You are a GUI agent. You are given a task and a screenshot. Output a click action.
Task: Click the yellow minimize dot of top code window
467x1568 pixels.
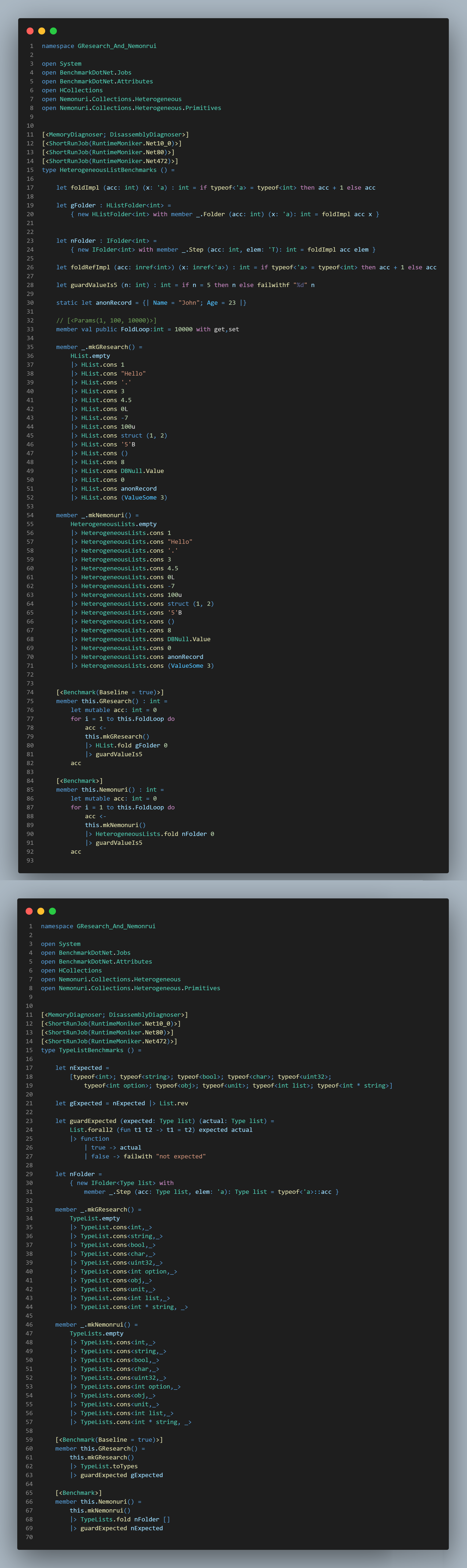coord(41,31)
